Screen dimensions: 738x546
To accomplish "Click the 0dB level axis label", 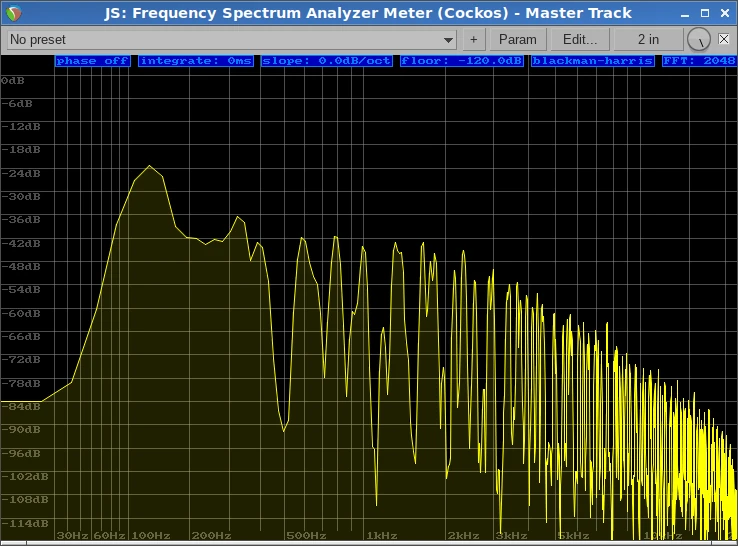I will point(13,80).
